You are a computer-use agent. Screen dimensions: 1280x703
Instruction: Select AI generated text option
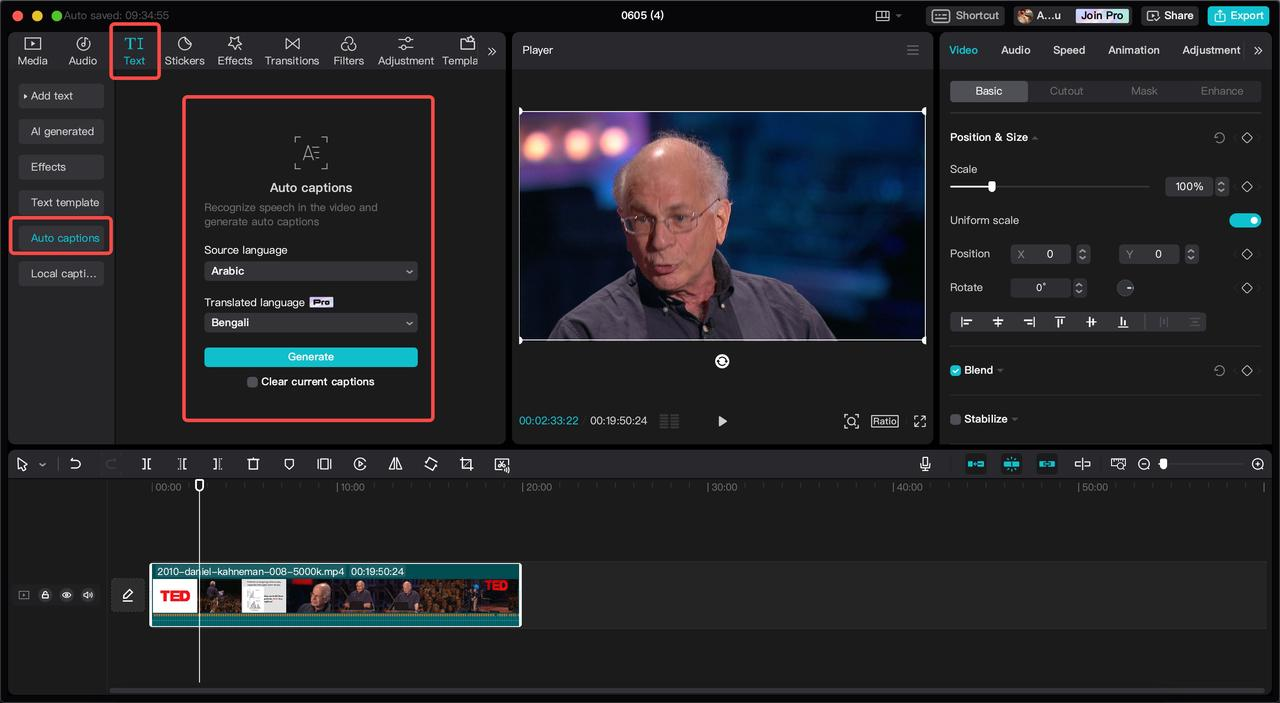(61, 131)
